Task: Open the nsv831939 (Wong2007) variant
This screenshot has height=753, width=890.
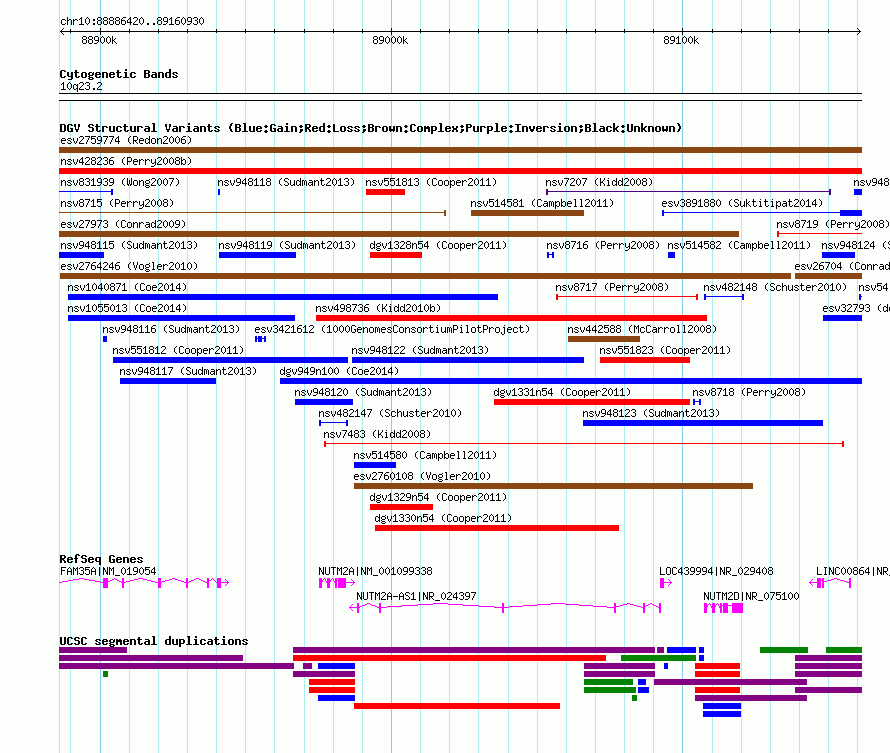Action: click(120, 182)
